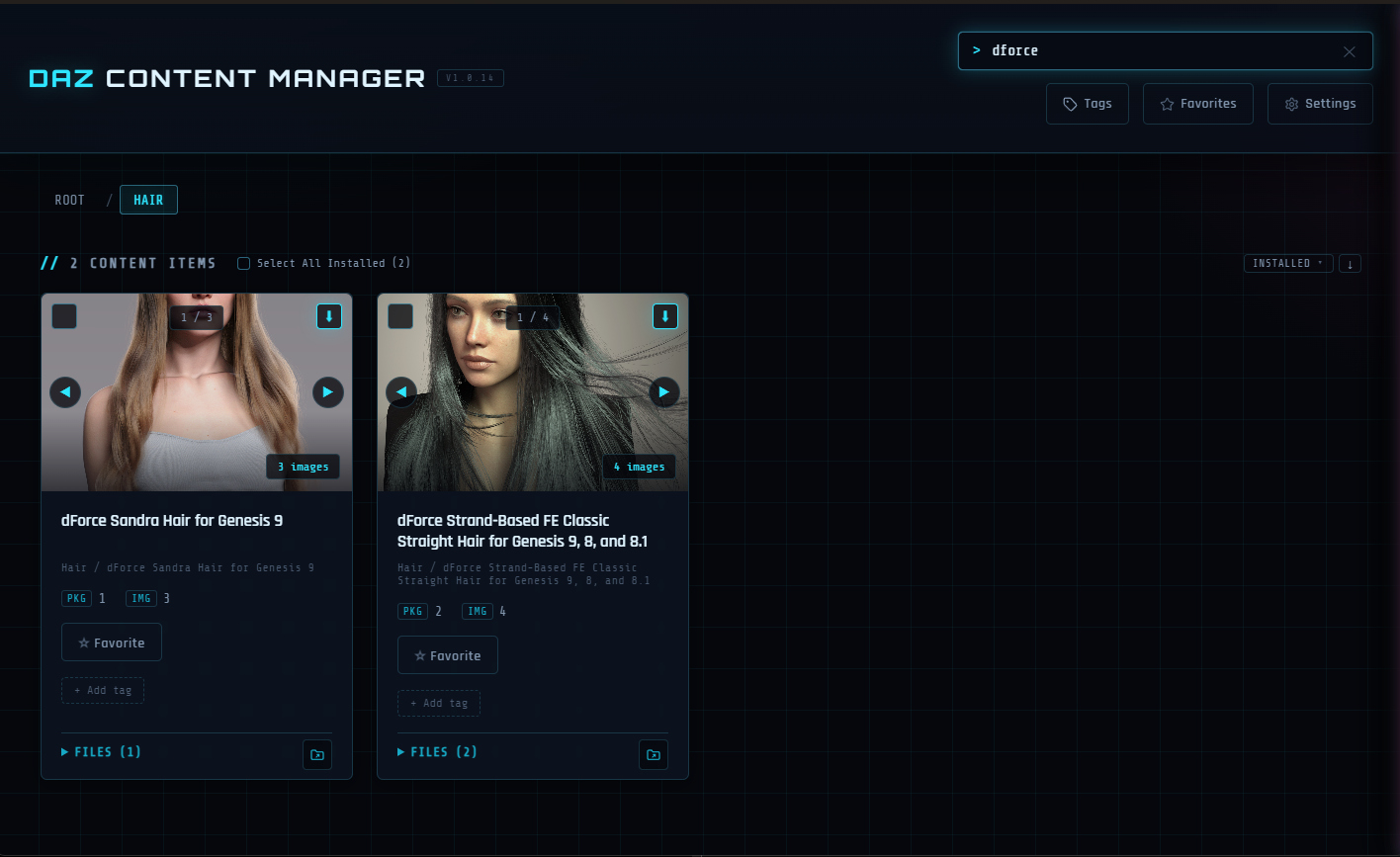Click title dForce Strand-Based FE Classic Straight Hair
Viewport: 1400px width, 857px height.
point(522,531)
